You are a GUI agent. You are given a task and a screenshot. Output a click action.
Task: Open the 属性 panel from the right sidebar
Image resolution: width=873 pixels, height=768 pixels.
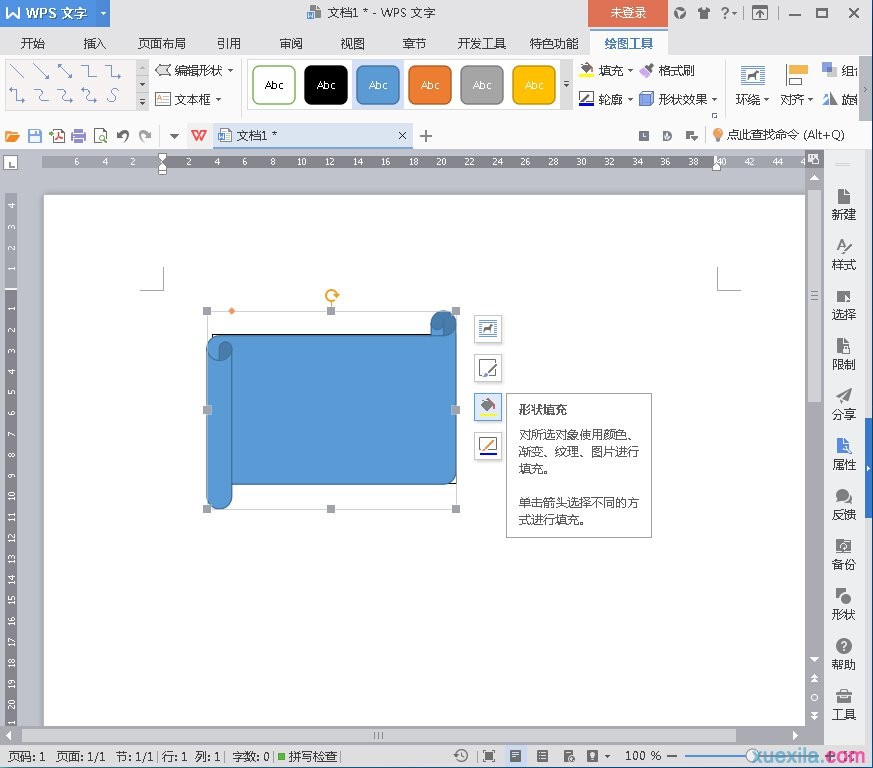tap(843, 455)
